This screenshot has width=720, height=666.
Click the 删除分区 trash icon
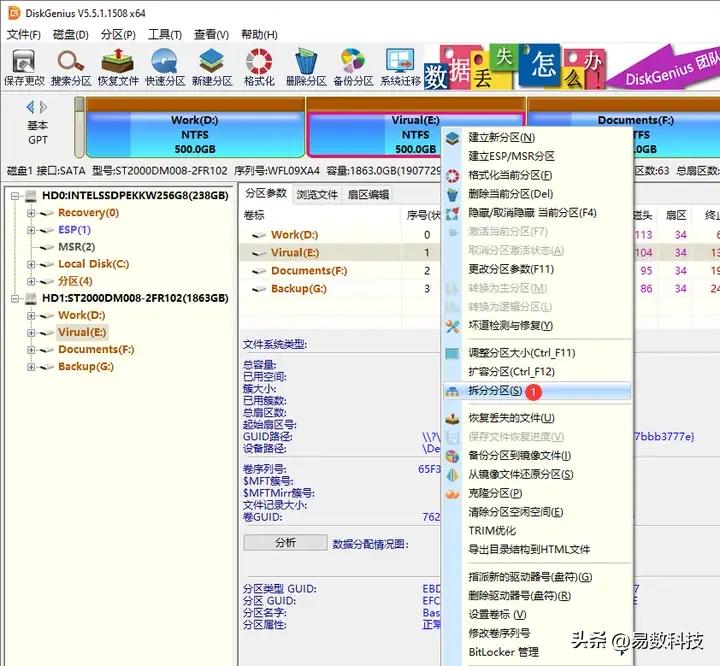click(x=305, y=61)
